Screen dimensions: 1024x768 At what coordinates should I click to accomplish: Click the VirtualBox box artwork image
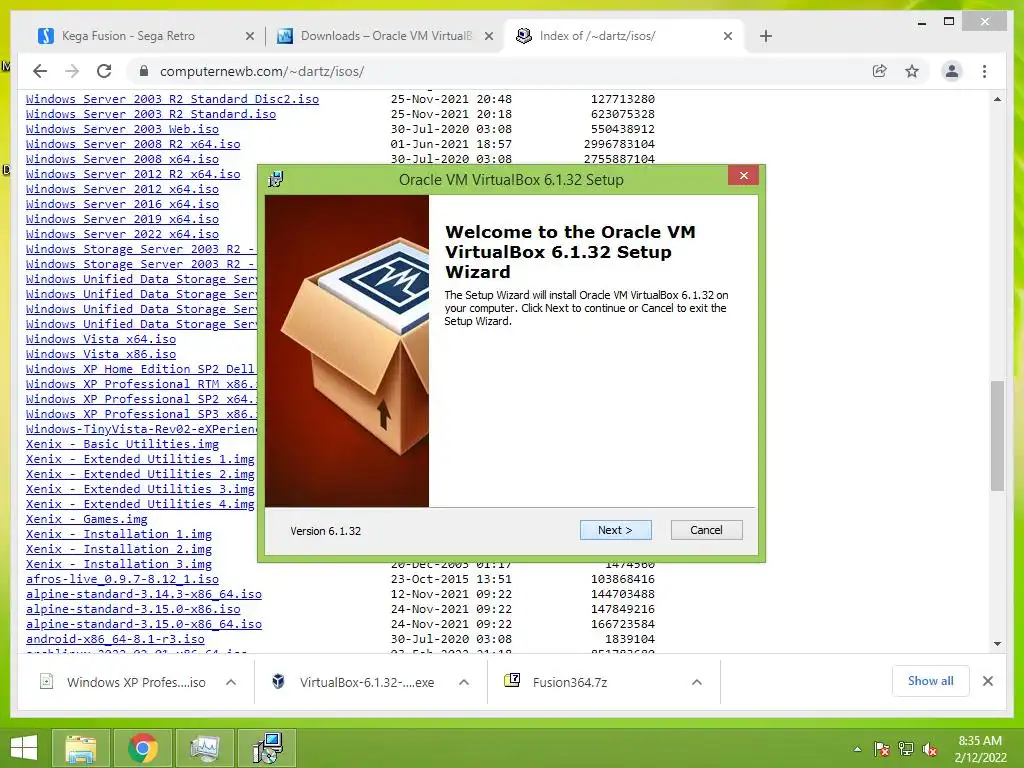(x=347, y=351)
